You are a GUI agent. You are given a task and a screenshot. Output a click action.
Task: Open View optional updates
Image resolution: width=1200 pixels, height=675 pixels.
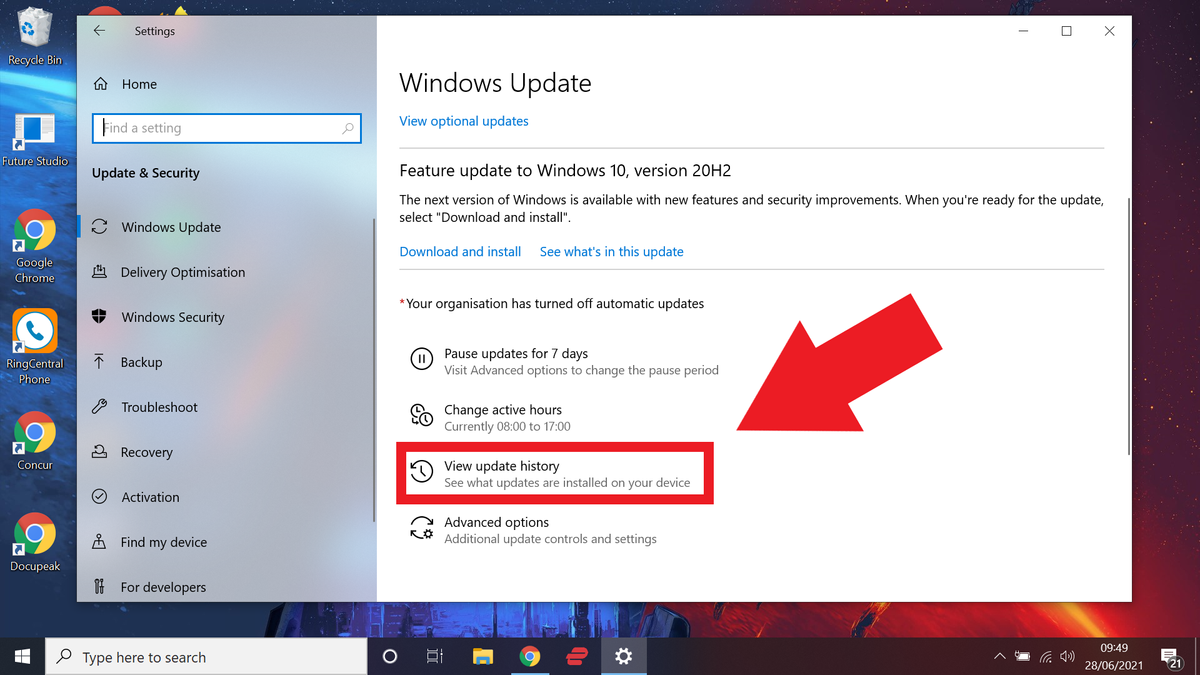click(x=463, y=121)
